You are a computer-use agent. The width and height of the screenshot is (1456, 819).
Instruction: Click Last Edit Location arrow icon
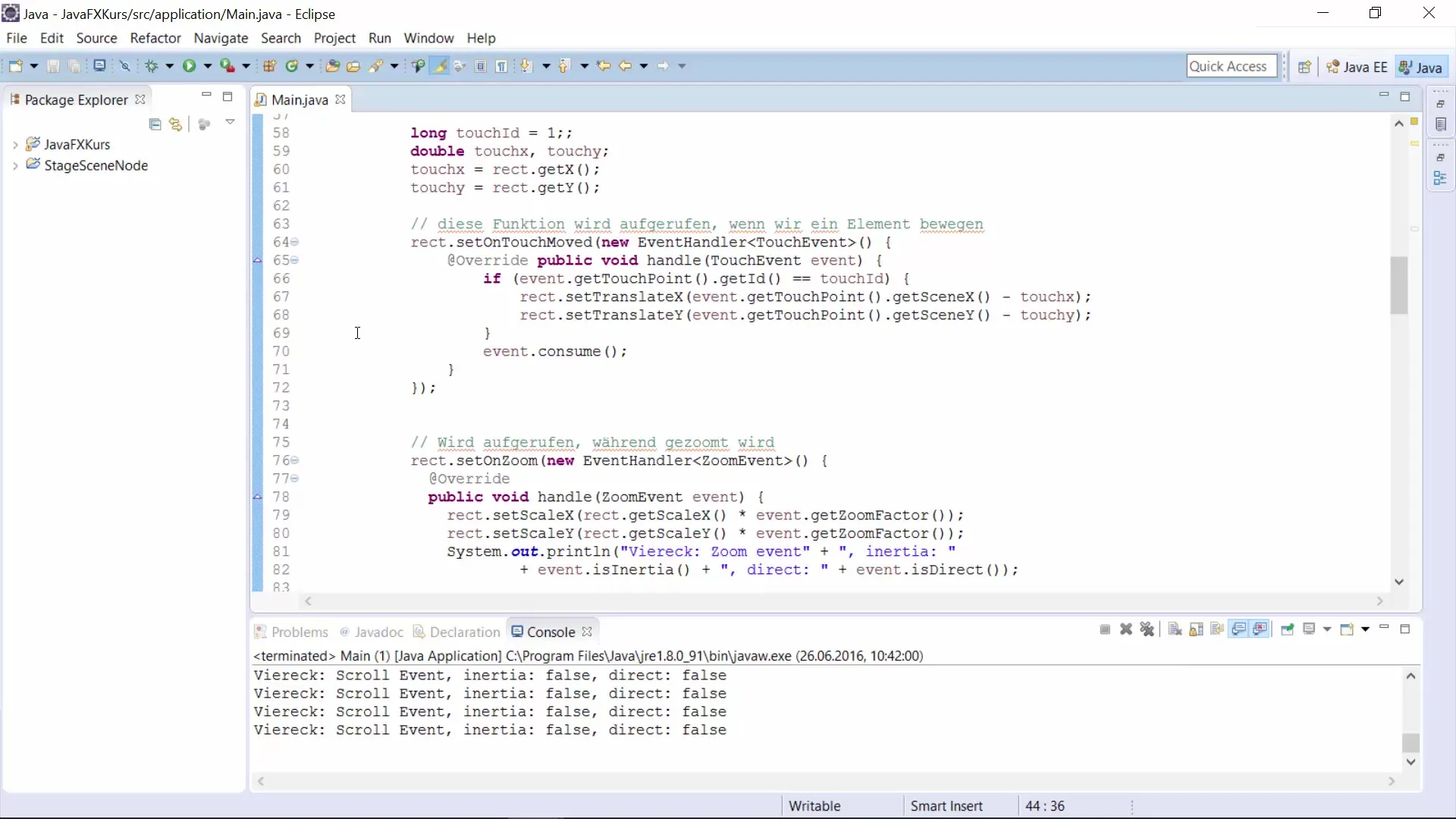pos(604,66)
